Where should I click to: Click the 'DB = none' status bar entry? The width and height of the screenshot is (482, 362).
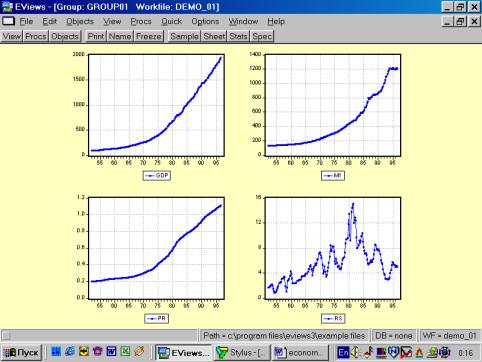pos(394,336)
